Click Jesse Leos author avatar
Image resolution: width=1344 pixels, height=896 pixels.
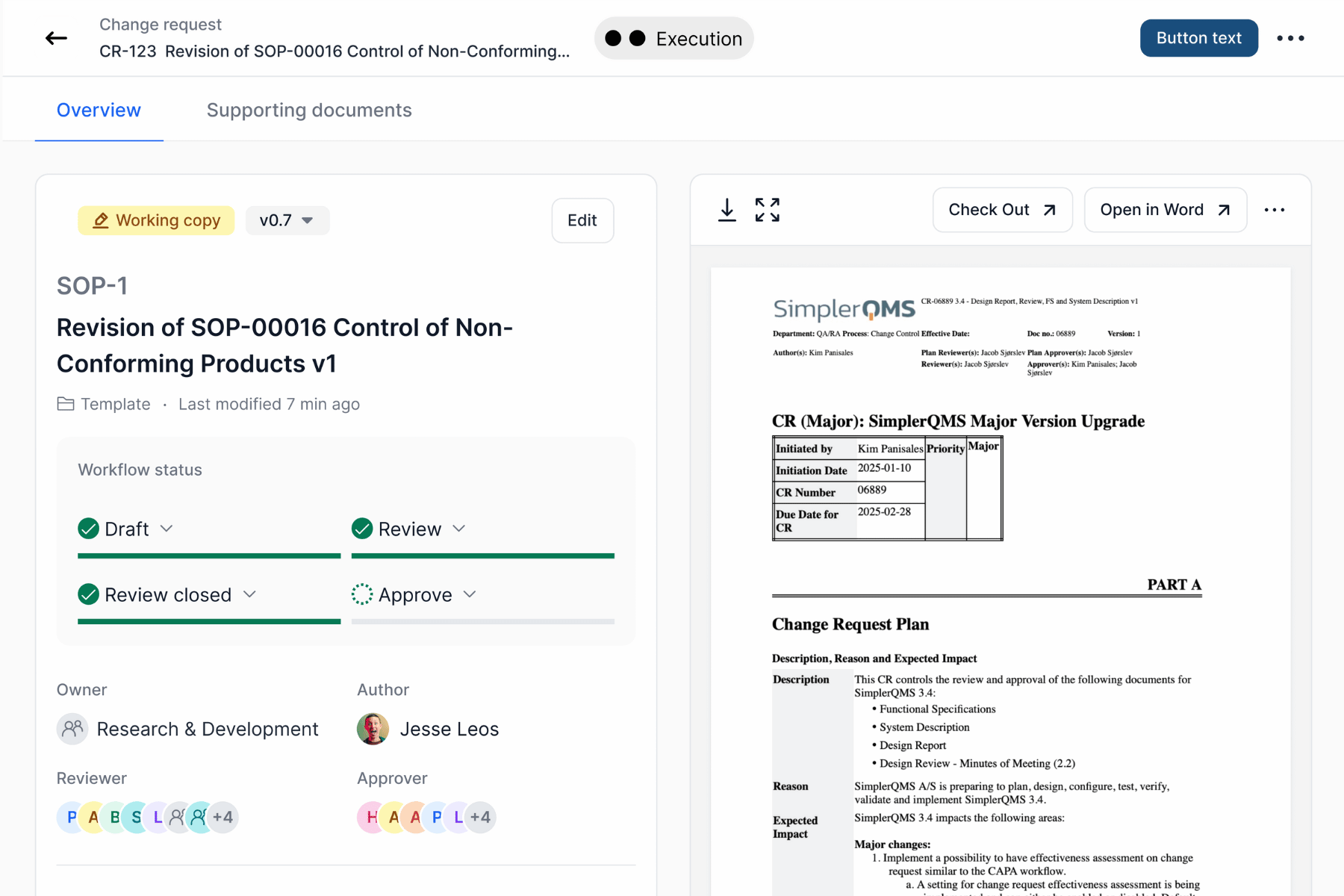point(373,729)
